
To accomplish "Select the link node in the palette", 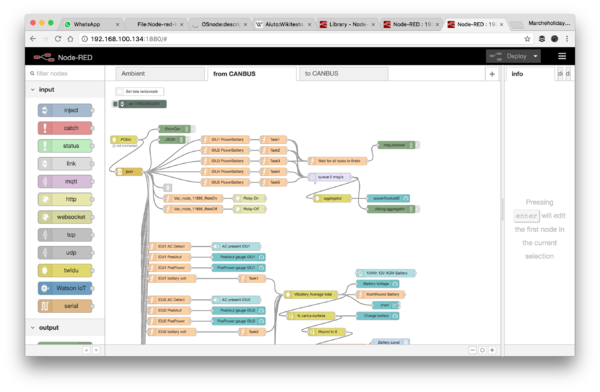I will [x=65, y=163].
